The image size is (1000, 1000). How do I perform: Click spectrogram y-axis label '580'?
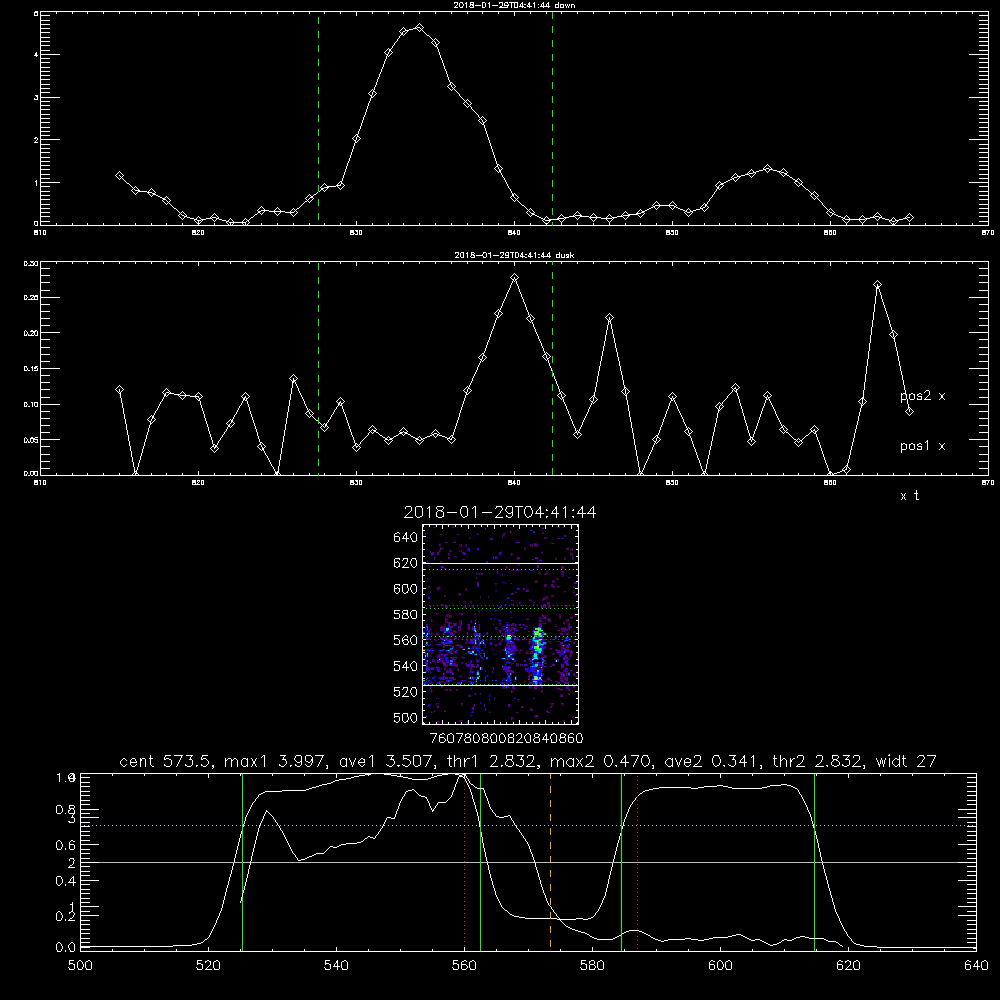406,614
